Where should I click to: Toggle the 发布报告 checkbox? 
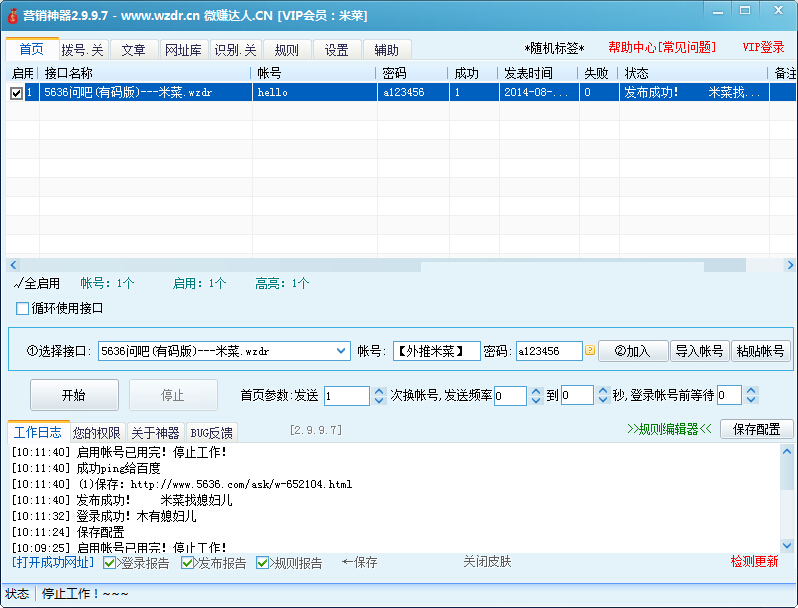188,563
